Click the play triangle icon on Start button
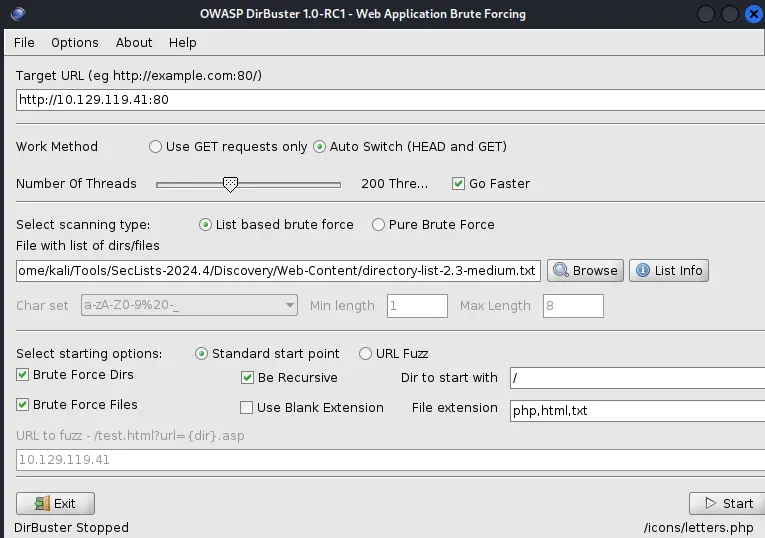The image size is (765, 538). pos(710,503)
